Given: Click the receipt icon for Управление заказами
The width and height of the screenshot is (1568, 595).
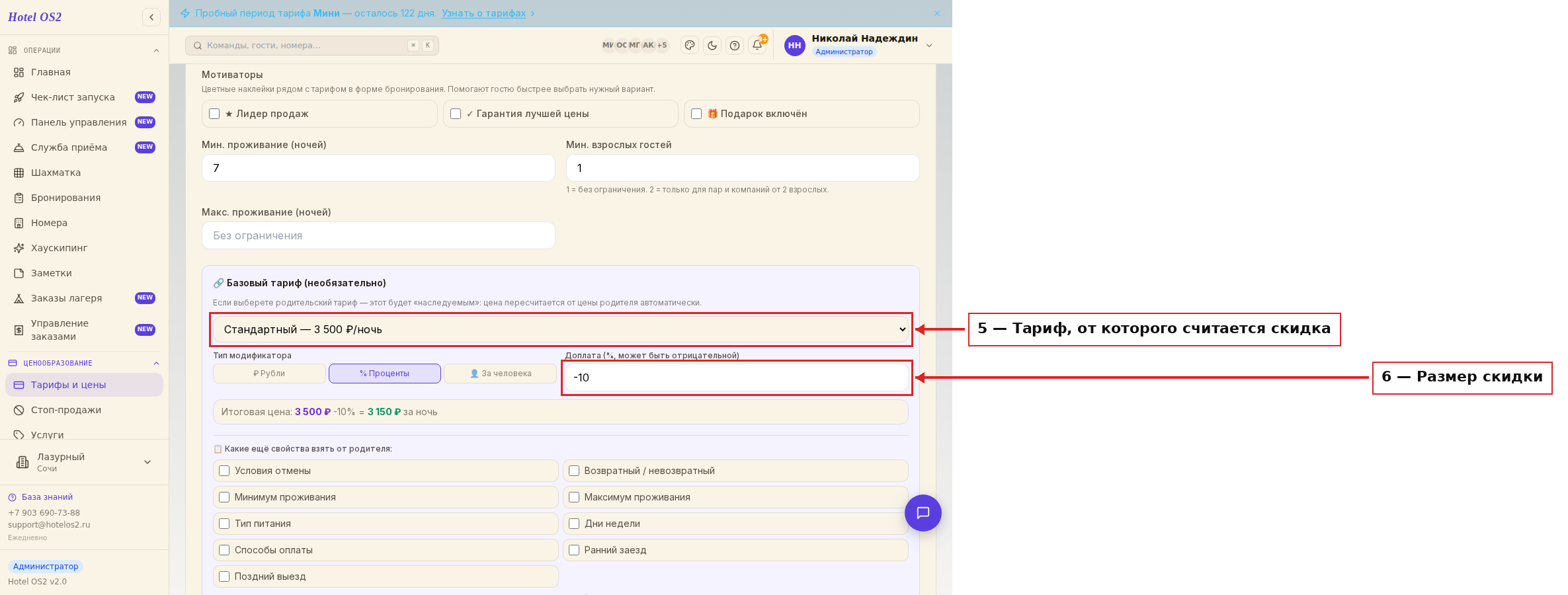Looking at the screenshot, I should pyautogui.click(x=19, y=330).
